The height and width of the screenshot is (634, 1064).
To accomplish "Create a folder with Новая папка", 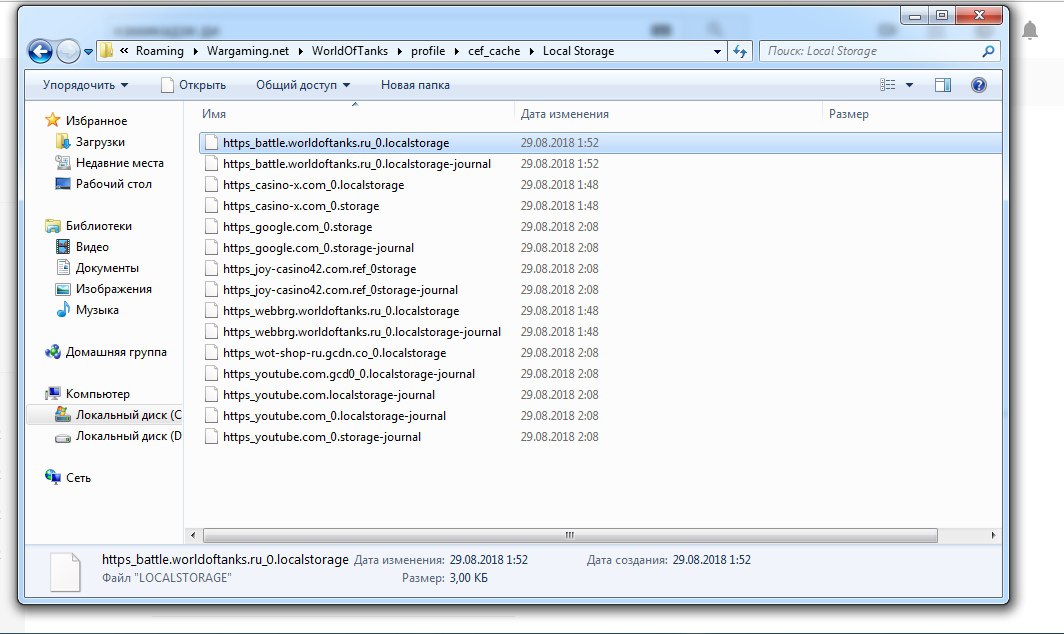I will click(x=415, y=85).
